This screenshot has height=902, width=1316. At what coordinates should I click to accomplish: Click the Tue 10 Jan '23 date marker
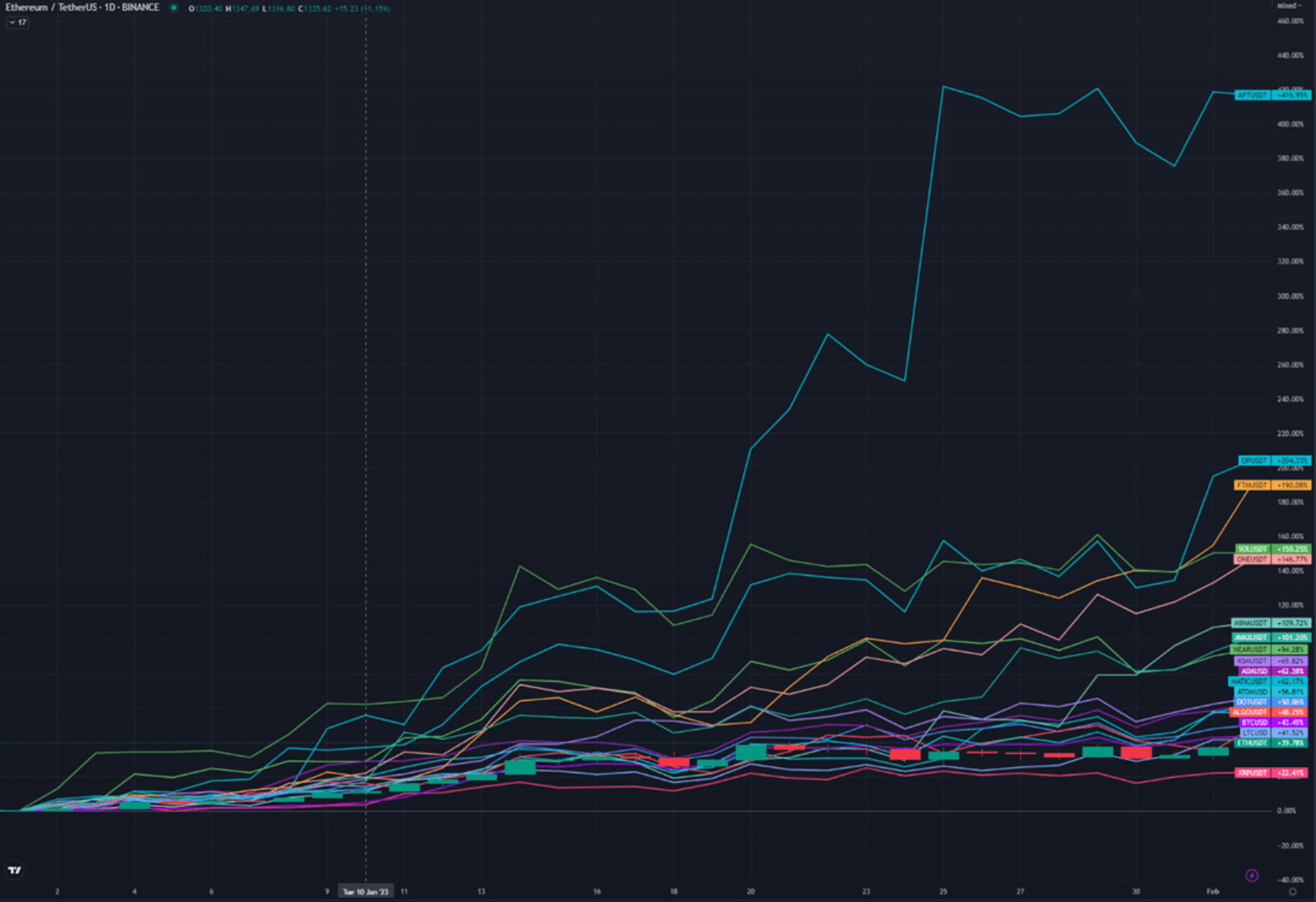pyautogui.click(x=366, y=891)
